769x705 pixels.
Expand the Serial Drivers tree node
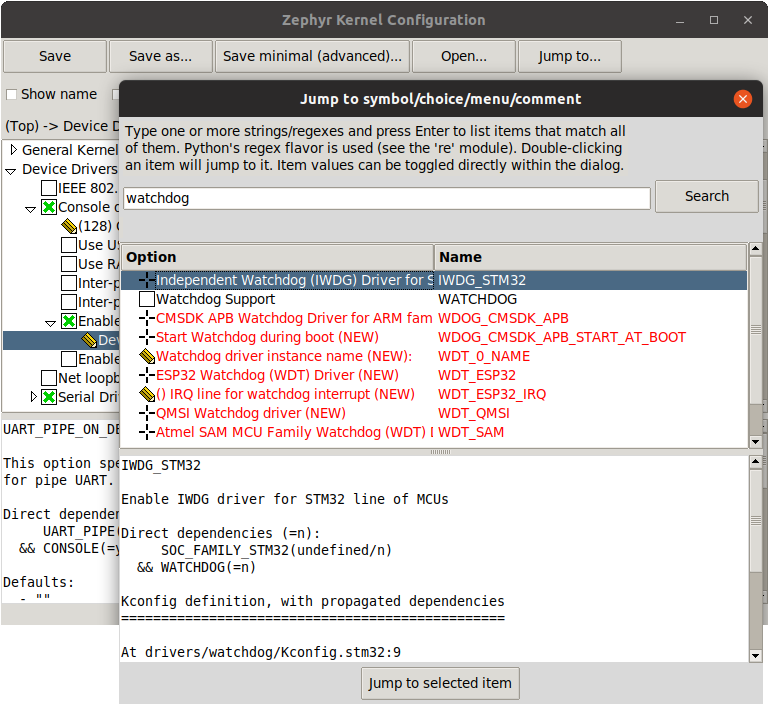tap(33, 397)
